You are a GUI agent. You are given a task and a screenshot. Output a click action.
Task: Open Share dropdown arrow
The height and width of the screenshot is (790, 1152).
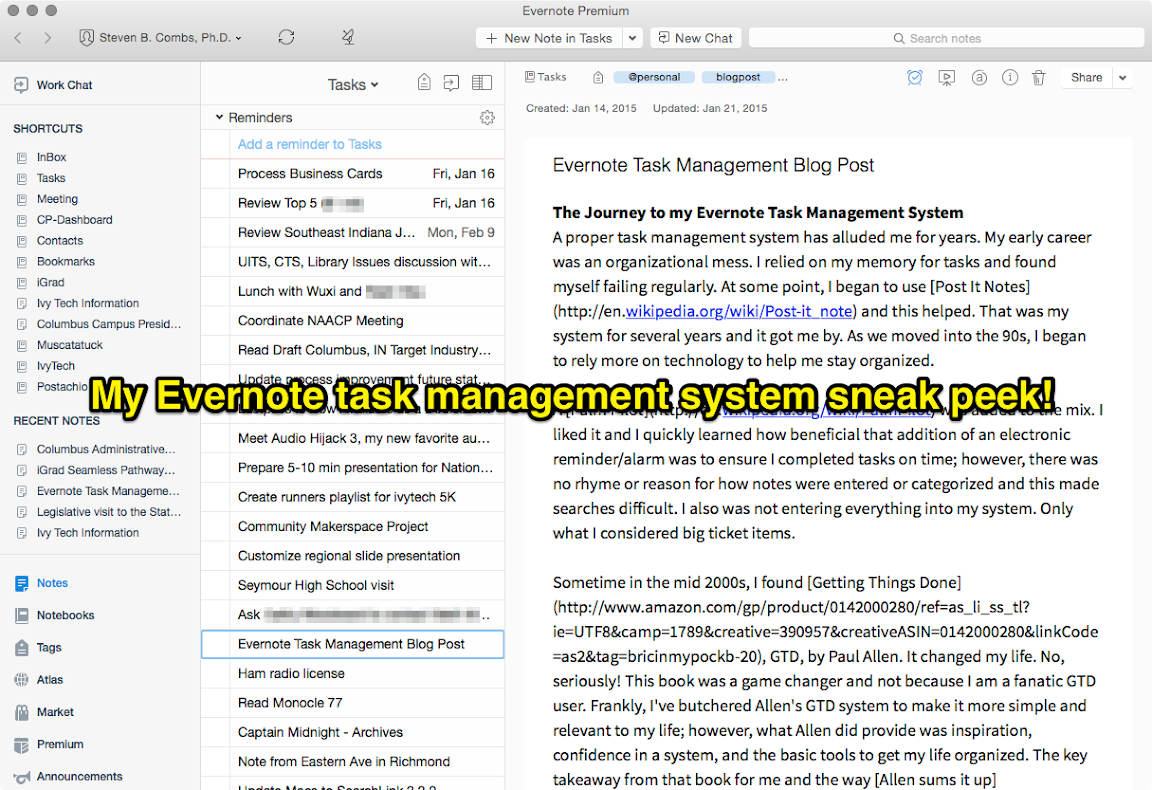[1123, 77]
